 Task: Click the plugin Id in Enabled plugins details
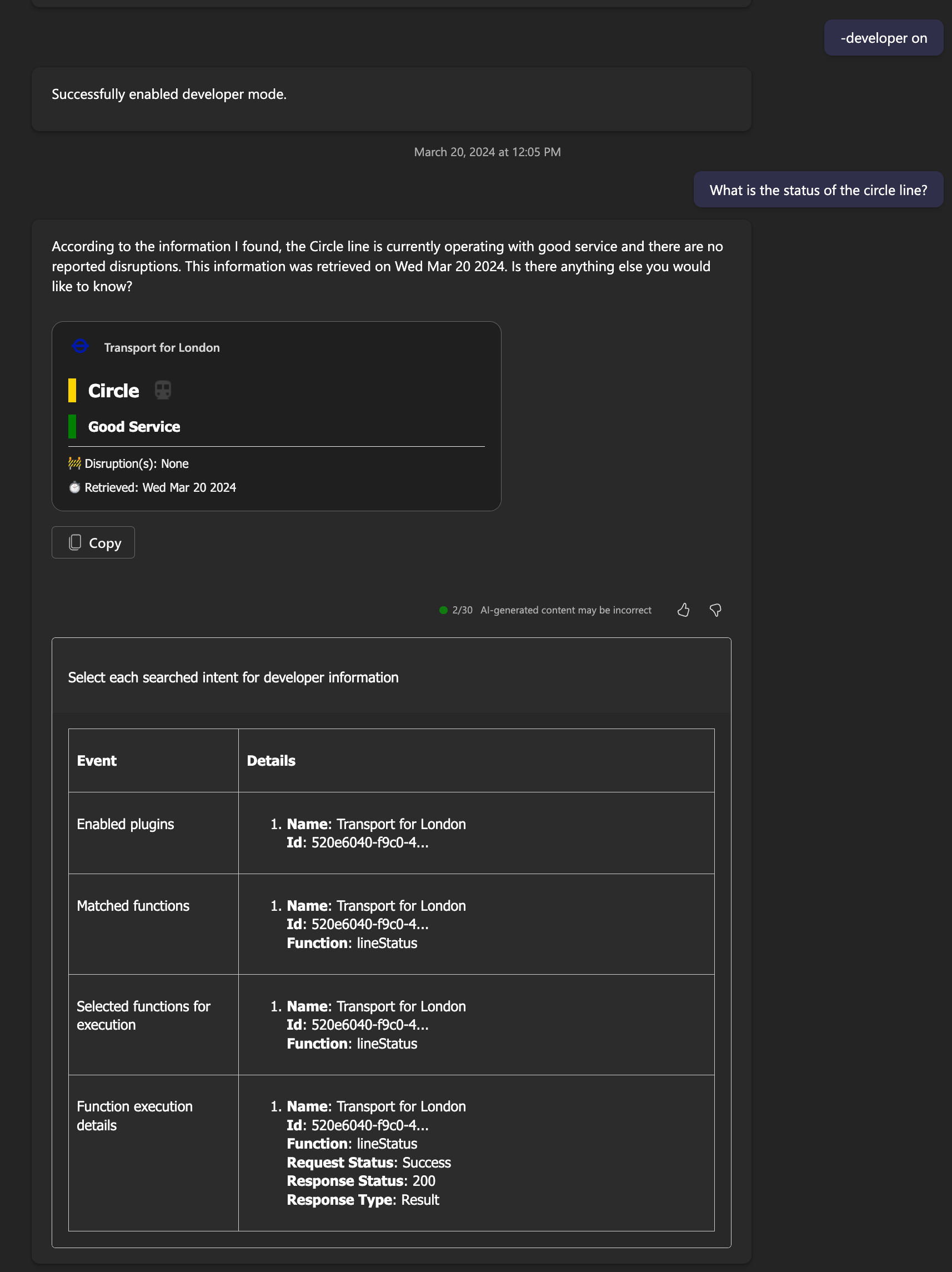point(358,842)
